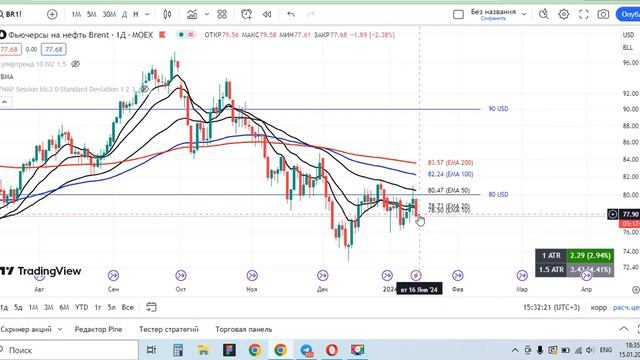
Task: Click the Опубликовать publish button
Action: [629, 14]
